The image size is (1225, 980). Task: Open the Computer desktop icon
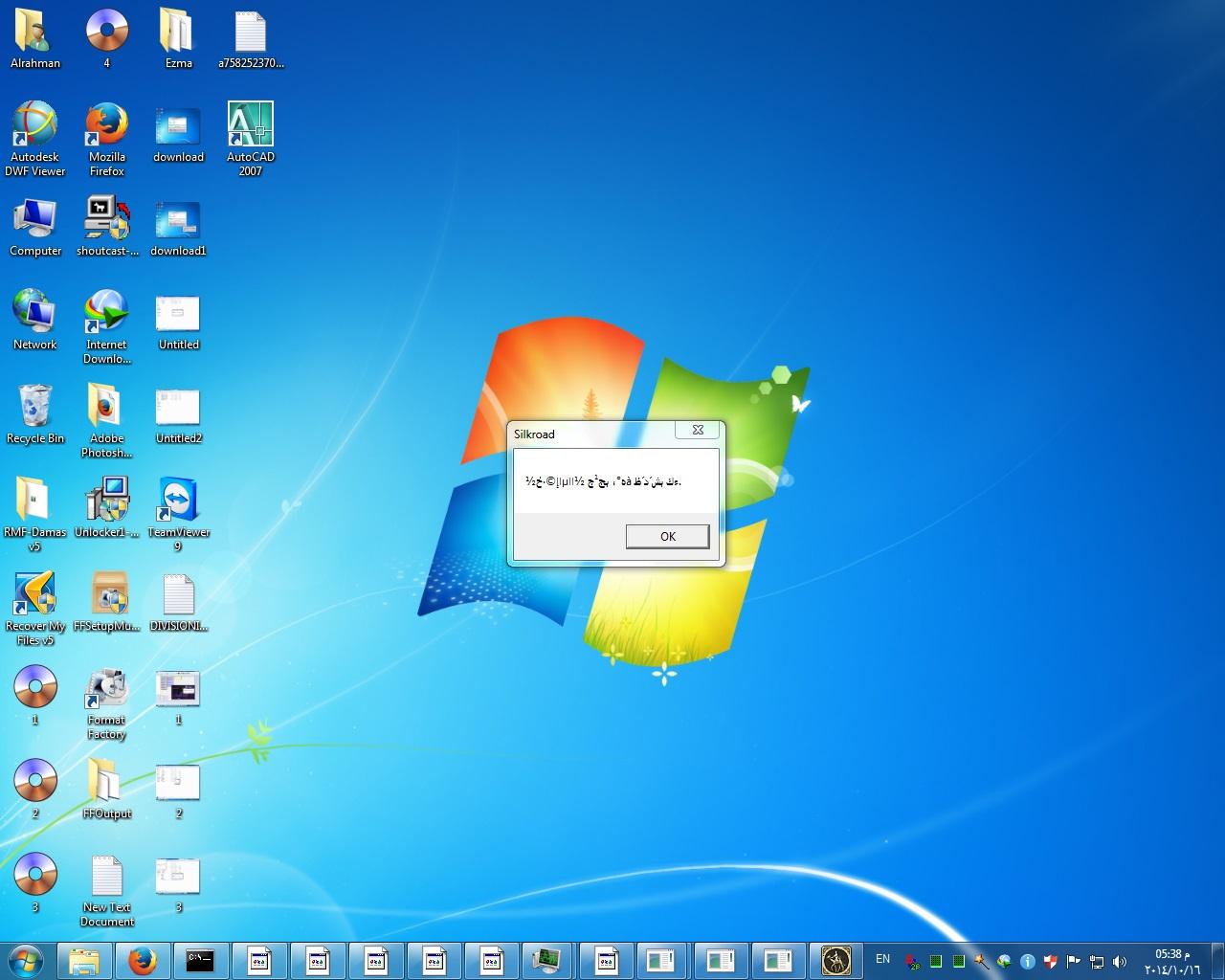click(x=35, y=228)
